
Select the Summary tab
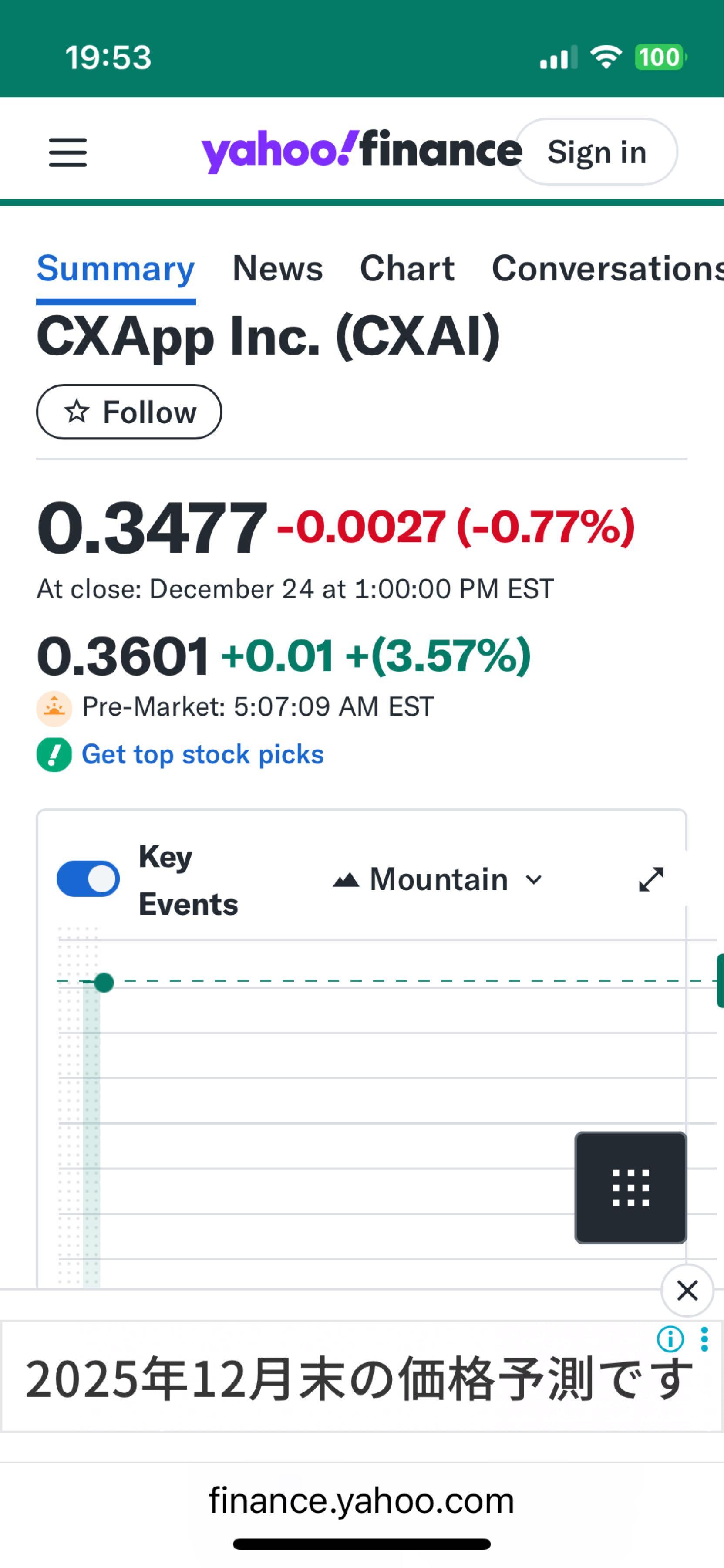[116, 268]
